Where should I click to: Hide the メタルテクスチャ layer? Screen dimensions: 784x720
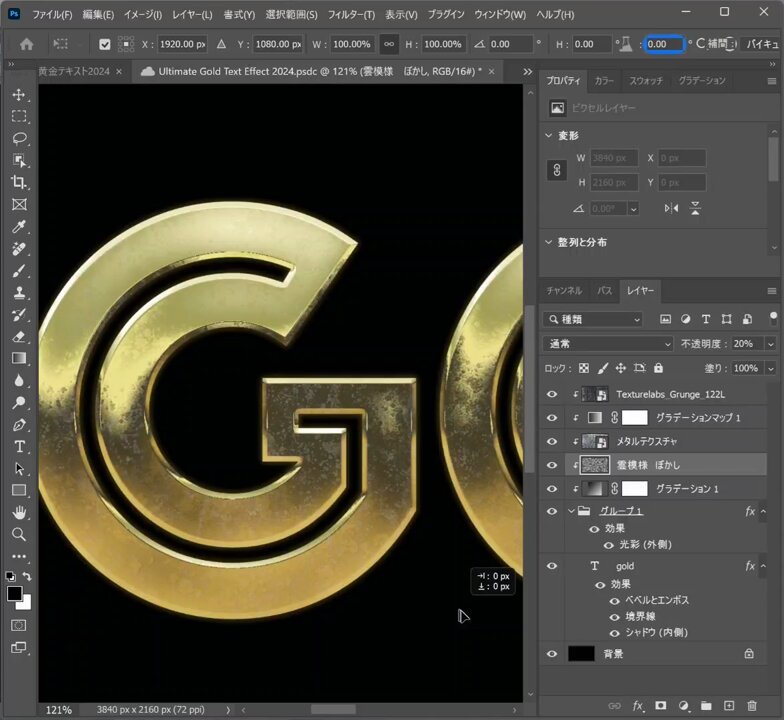552,441
